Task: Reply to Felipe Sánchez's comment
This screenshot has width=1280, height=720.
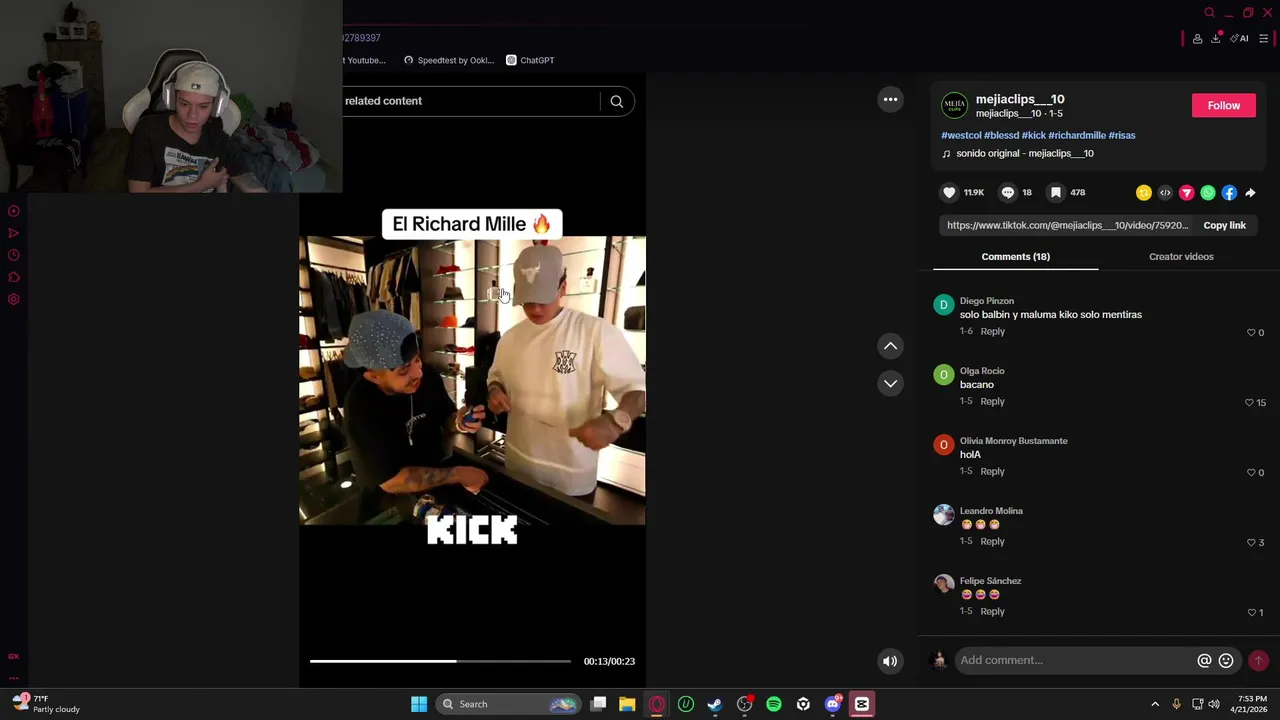Action: 992,611
